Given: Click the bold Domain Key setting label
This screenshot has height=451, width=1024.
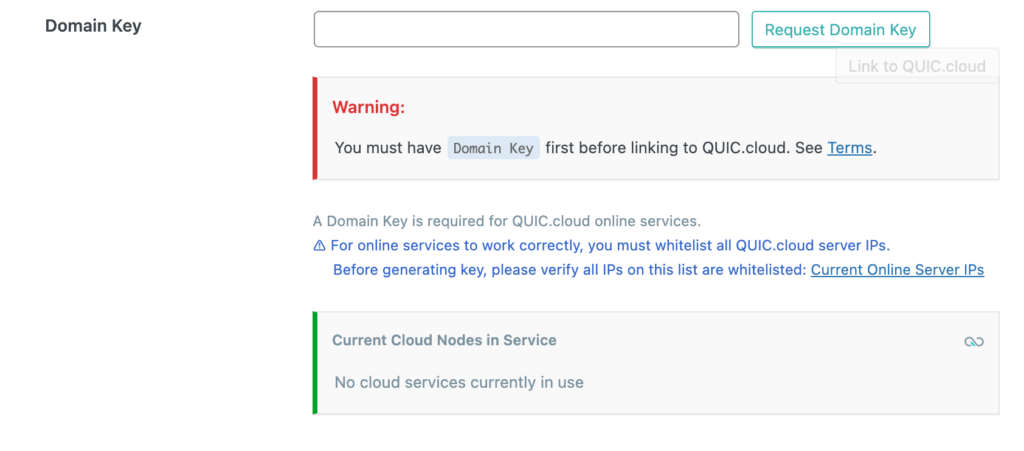Looking at the screenshot, I should [x=93, y=26].
